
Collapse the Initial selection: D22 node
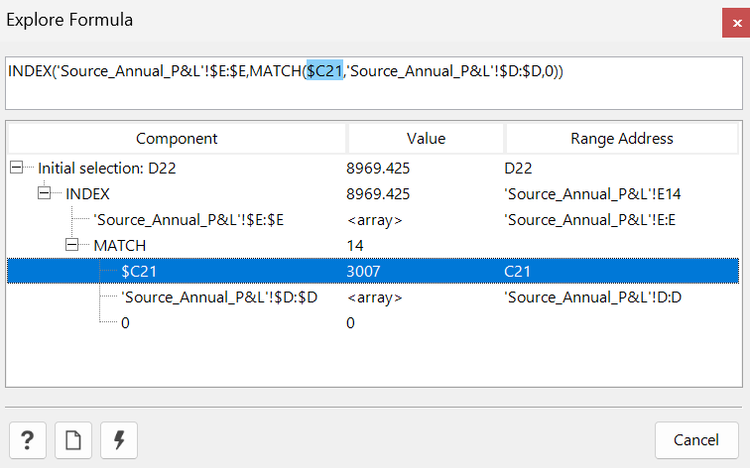(x=17, y=168)
